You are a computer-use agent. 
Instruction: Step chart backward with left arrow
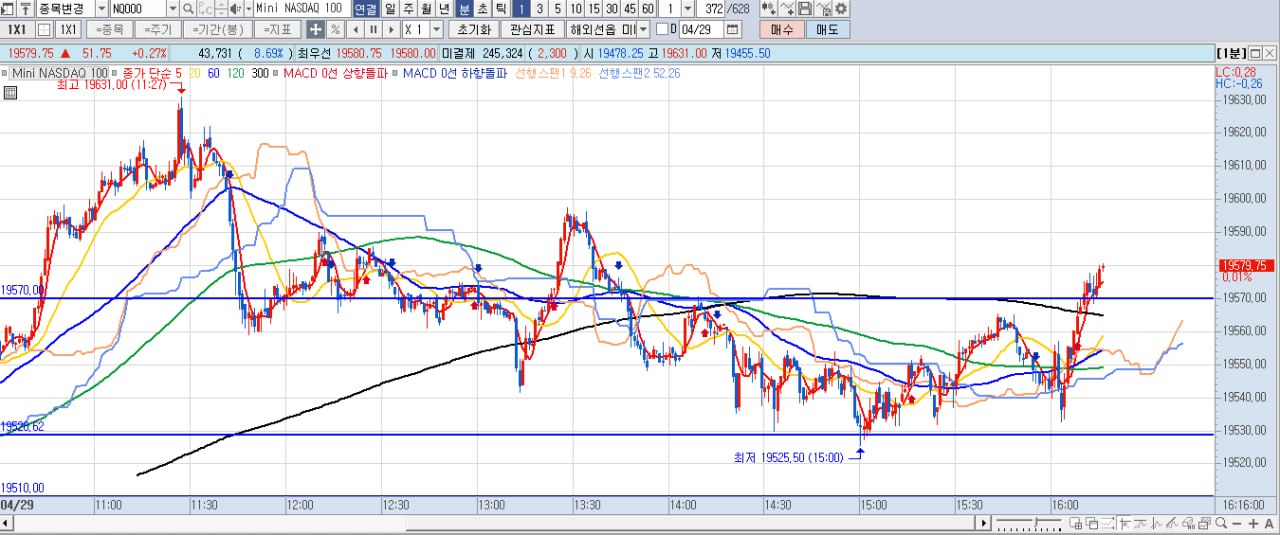[x=355, y=29]
